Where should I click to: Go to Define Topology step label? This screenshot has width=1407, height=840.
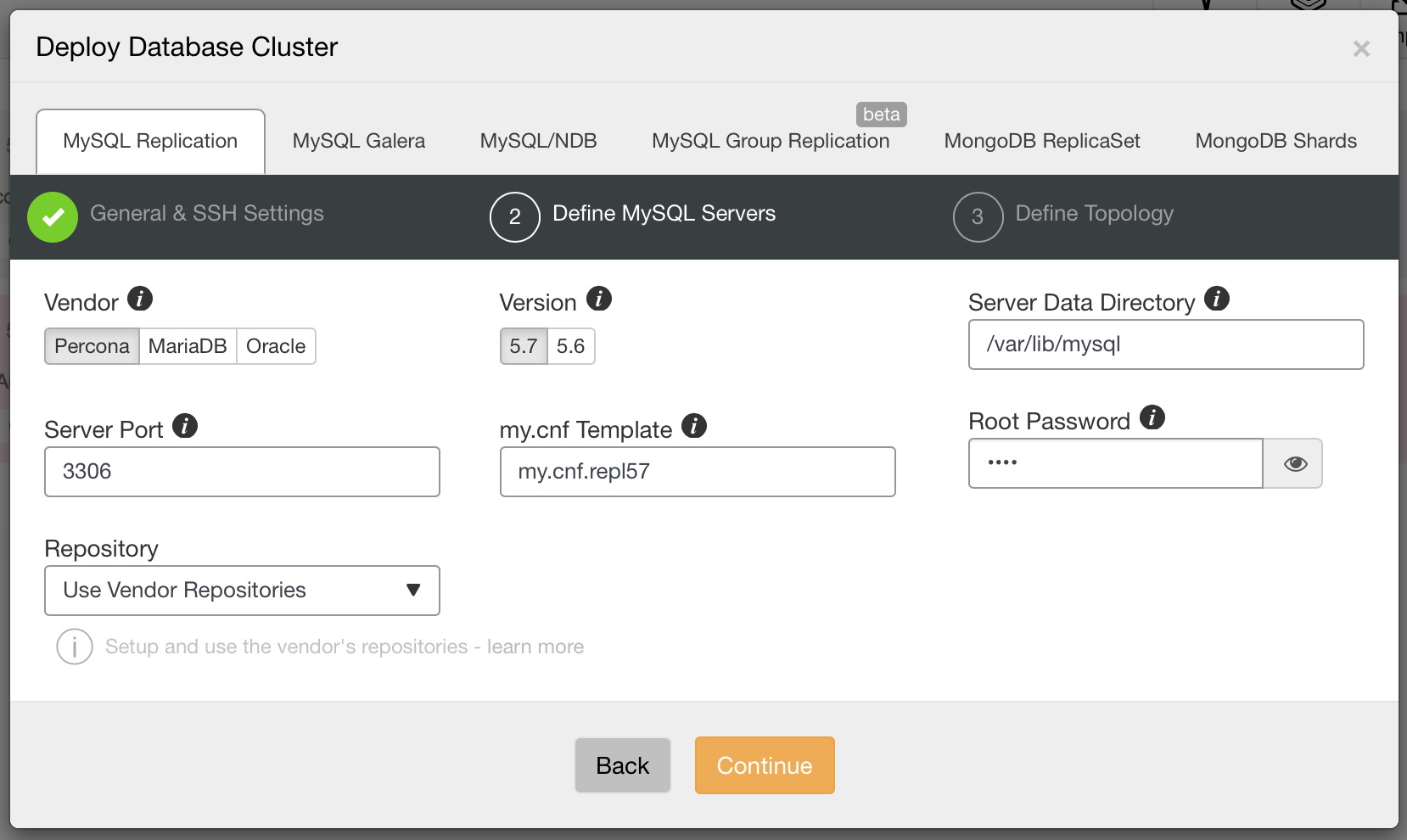point(1095,213)
